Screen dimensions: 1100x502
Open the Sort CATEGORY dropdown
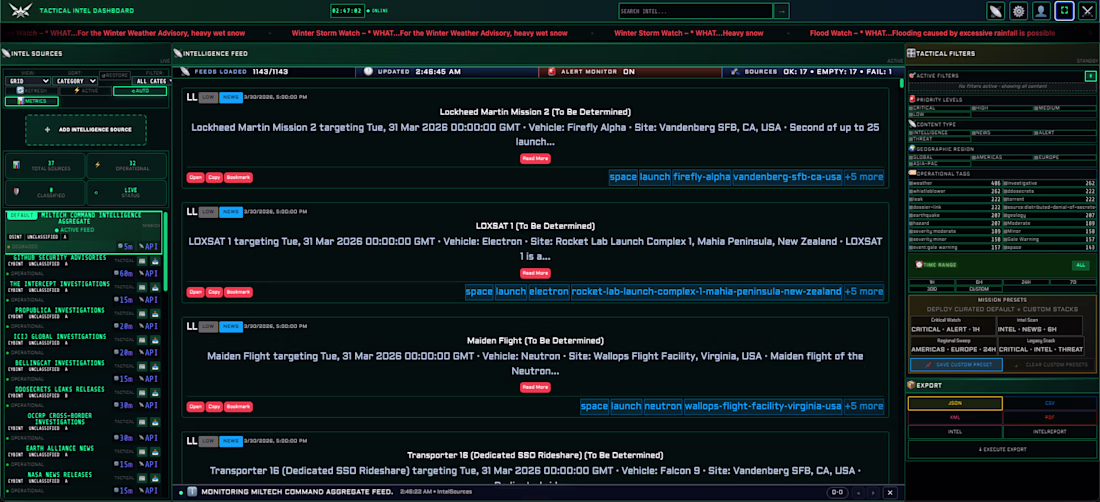click(x=75, y=81)
